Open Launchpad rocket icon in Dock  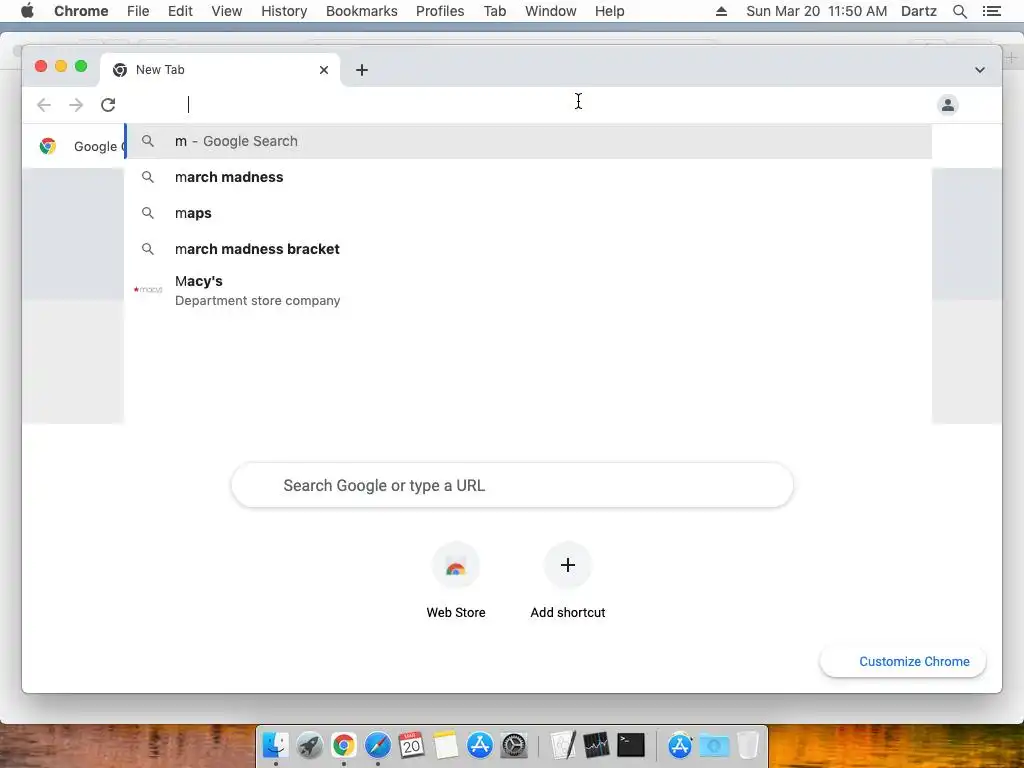pyautogui.click(x=310, y=745)
